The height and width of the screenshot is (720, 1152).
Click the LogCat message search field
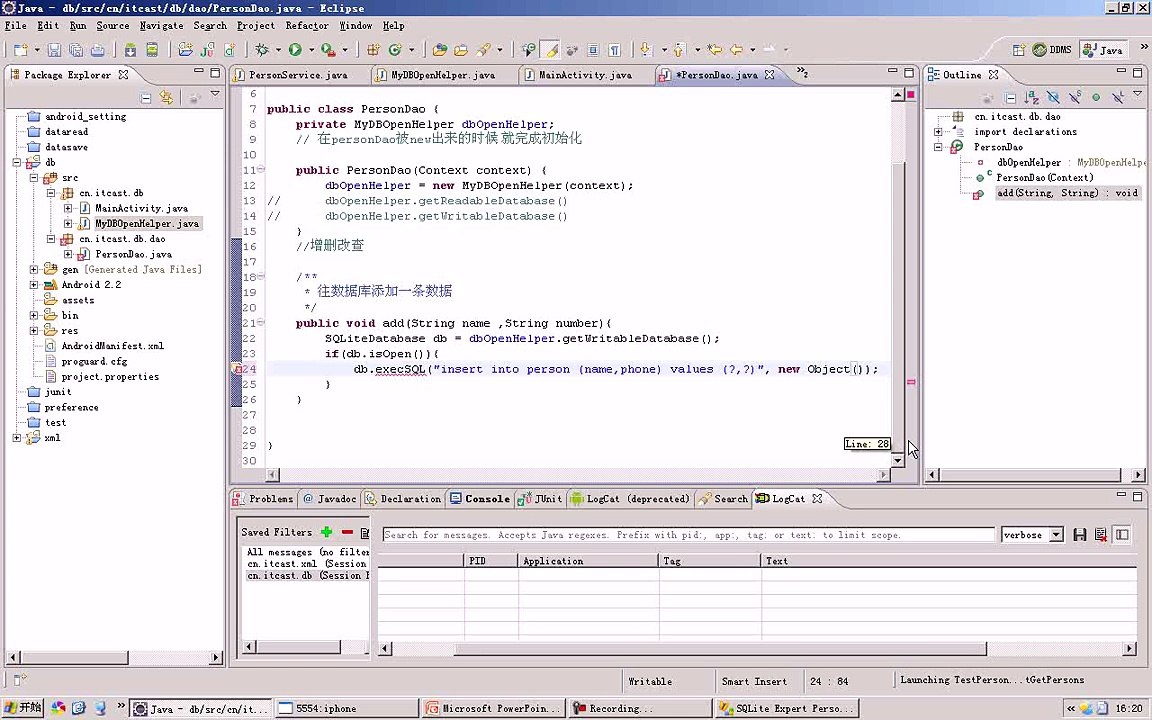[688, 535]
